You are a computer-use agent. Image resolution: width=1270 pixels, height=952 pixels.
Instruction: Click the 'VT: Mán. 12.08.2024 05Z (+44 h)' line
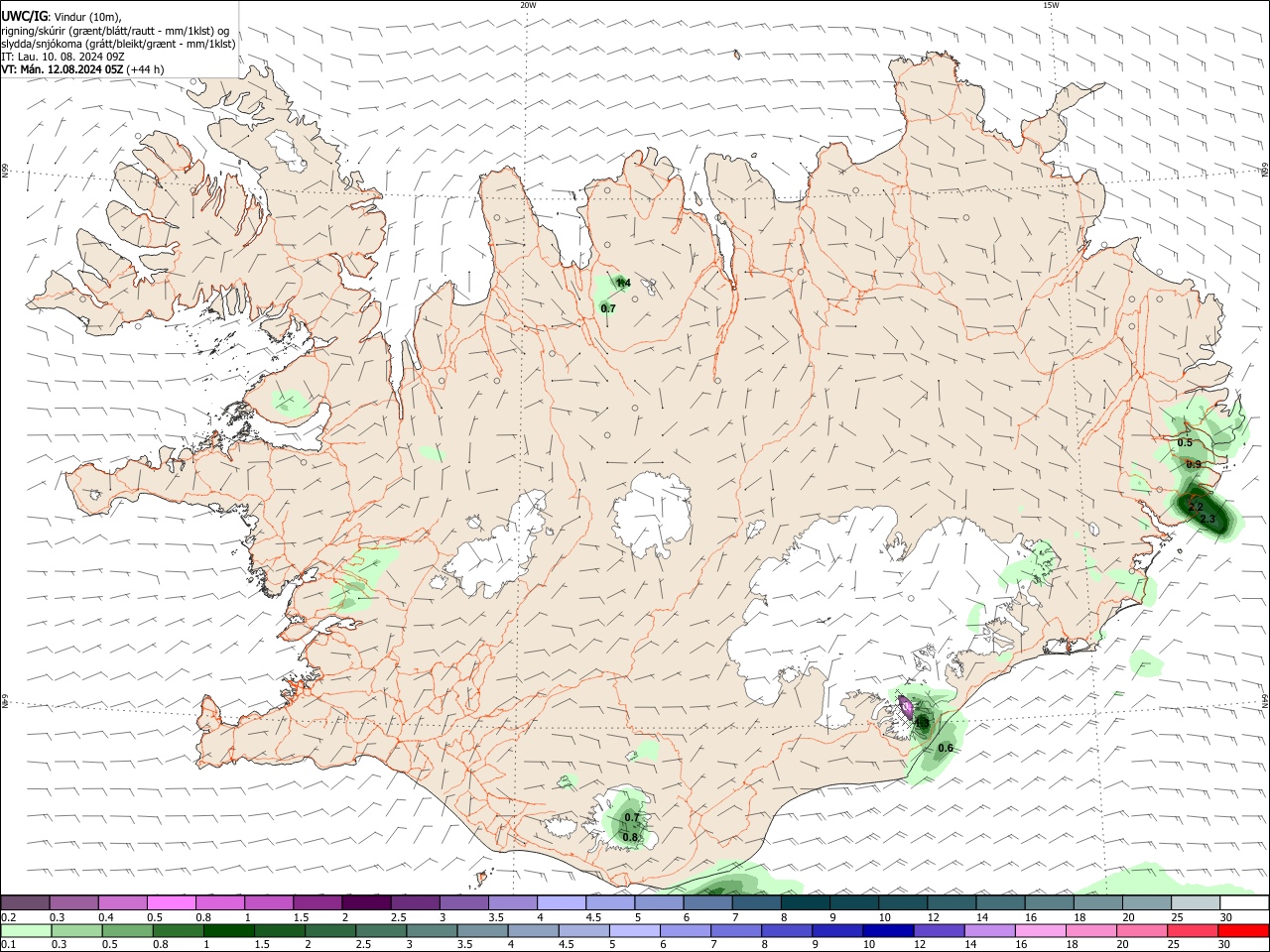(82, 69)
